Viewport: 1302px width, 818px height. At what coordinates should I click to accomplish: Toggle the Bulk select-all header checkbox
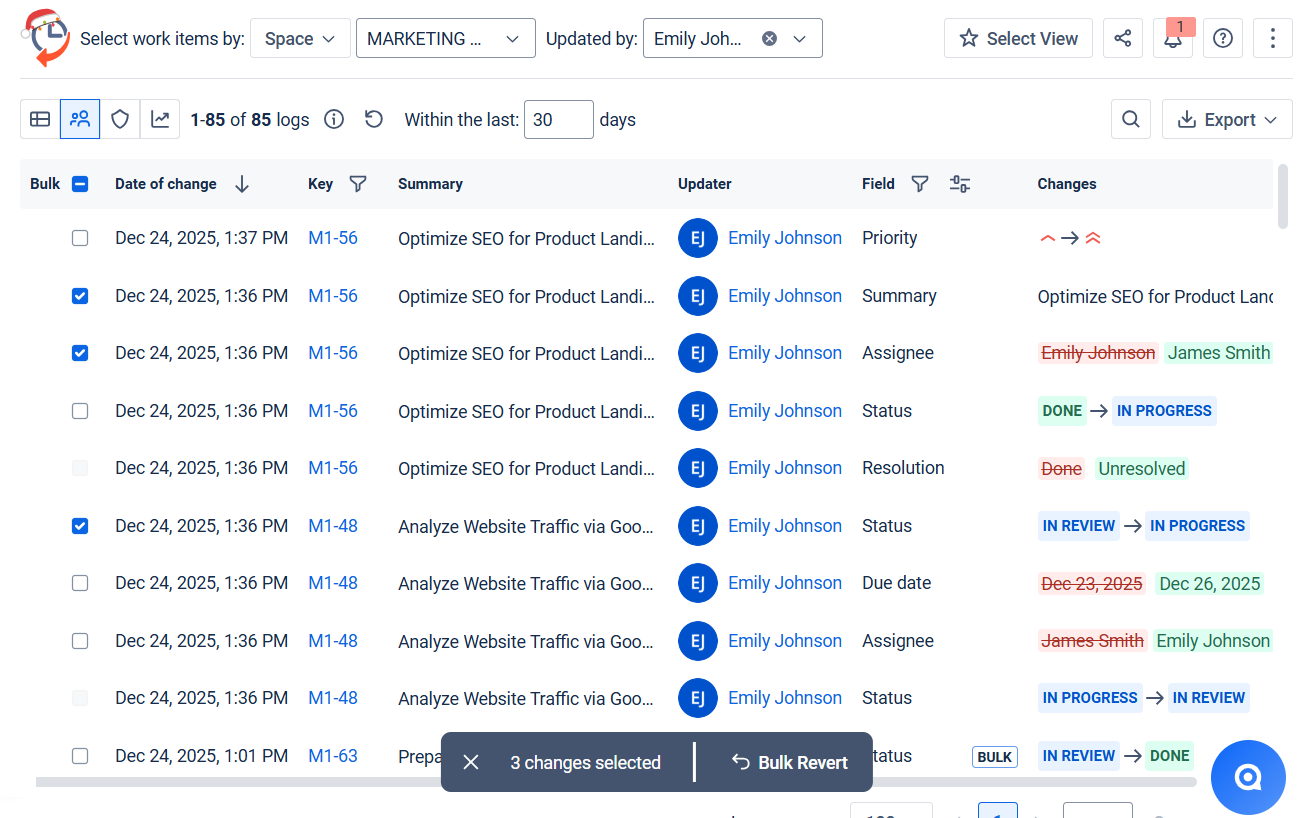81,184
